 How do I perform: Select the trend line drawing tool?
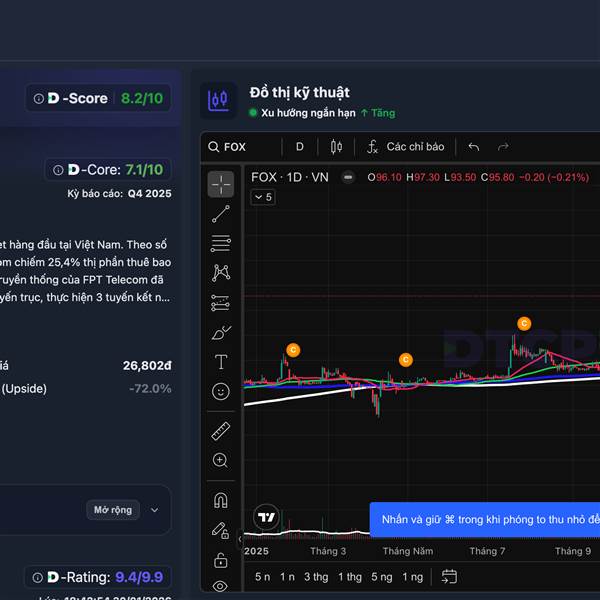[x=221, y=213]
